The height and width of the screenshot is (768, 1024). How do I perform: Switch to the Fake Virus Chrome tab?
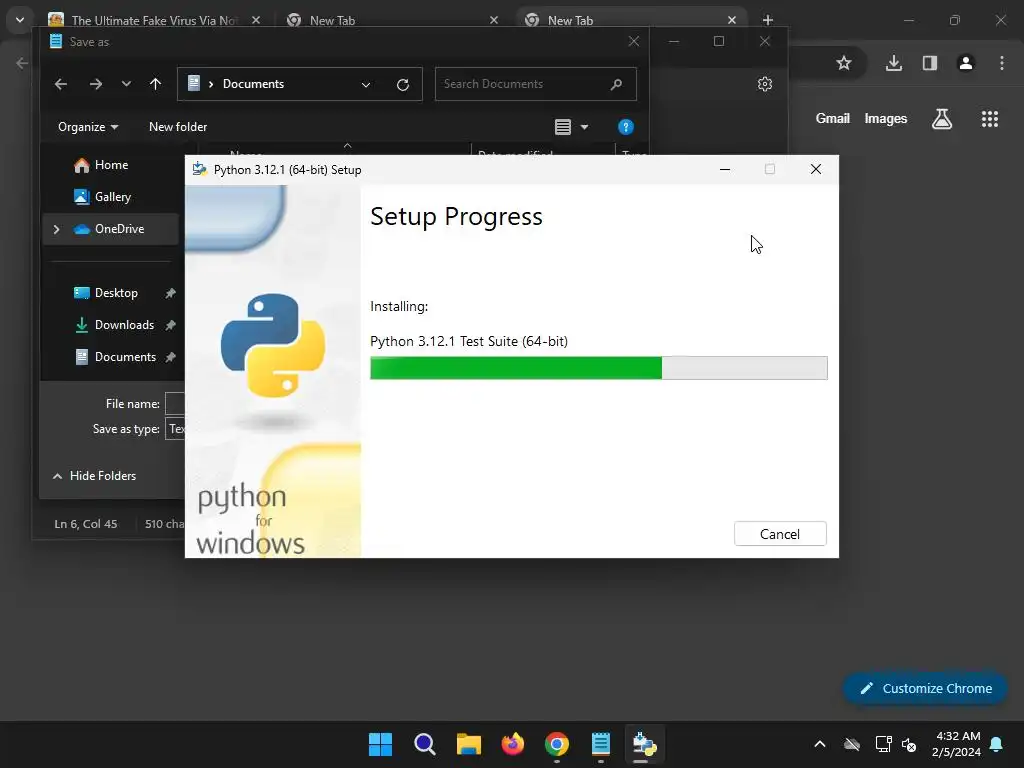[154, 20]
